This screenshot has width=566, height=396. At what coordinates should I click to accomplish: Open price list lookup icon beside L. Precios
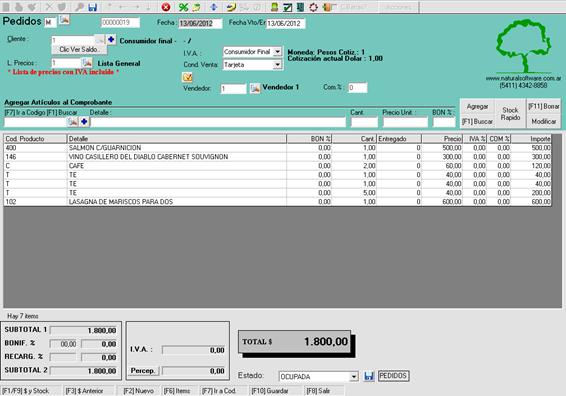click(87, 63)
